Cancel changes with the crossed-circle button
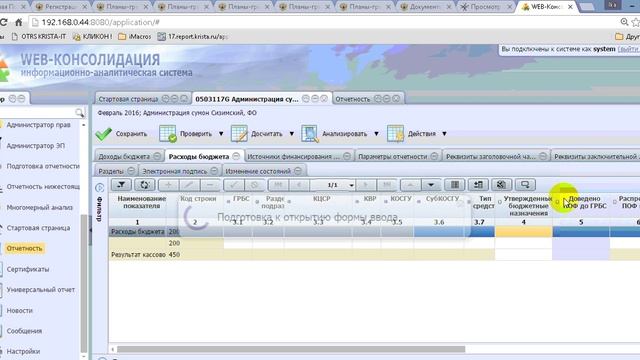This screenshot has height=360, width=640. [x=254, y=185]
